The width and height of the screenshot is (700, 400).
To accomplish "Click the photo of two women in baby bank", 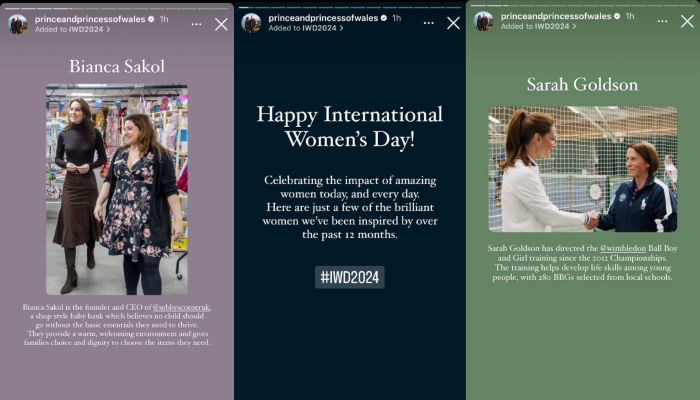I will (x=116, y=188).
